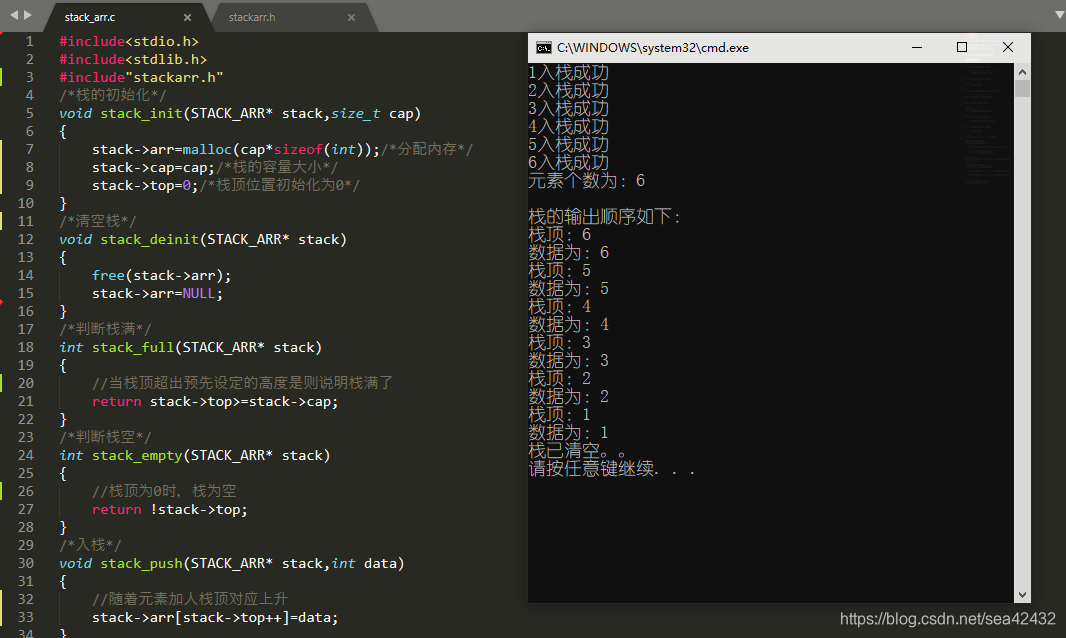Click cmd output 栈已清空。。

[x=577, y=451]
